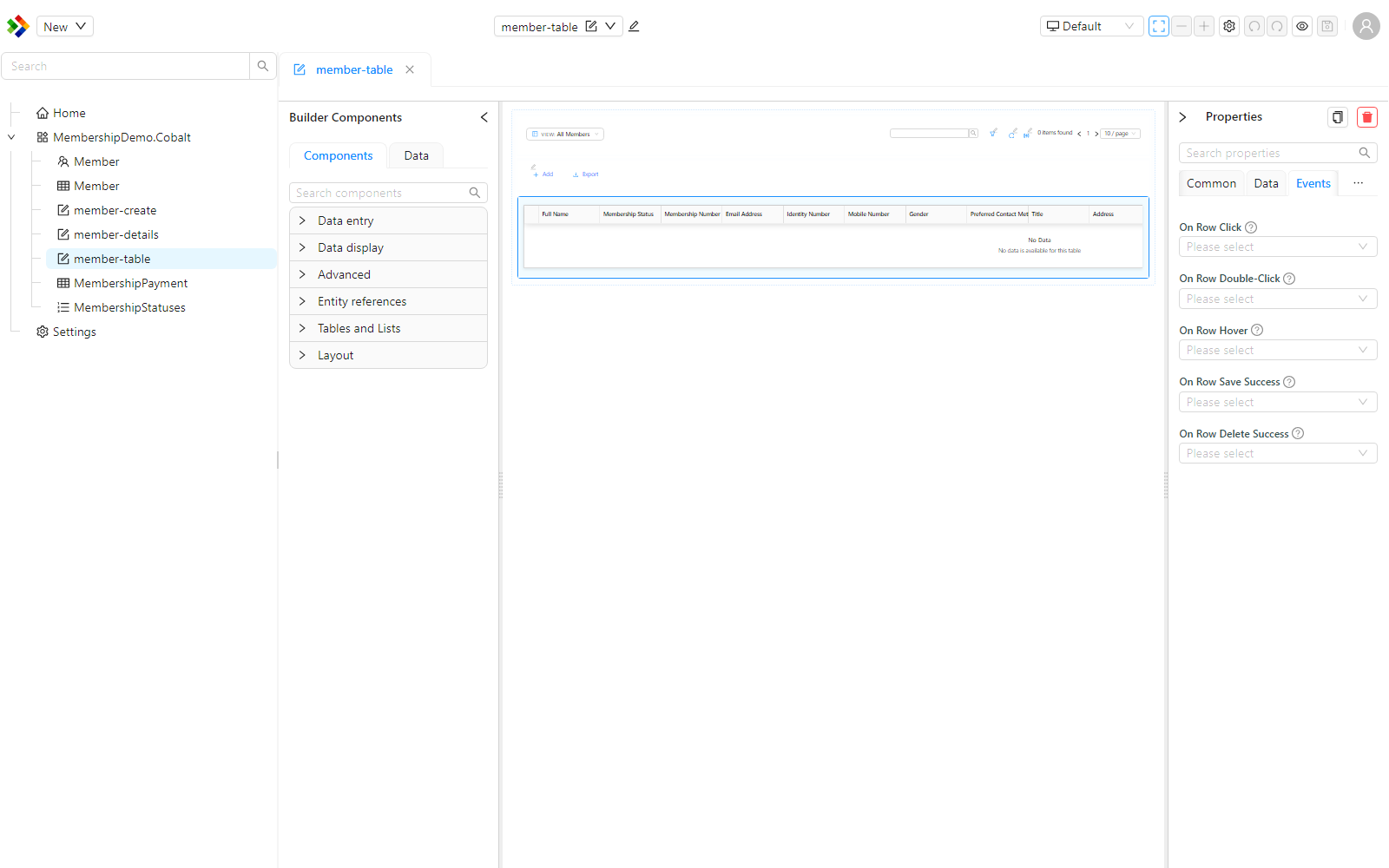Image resolution: width=1389 pixels, height=868 pixels.
Task: Click the undo arrow button
Action: coord(1254,26)
